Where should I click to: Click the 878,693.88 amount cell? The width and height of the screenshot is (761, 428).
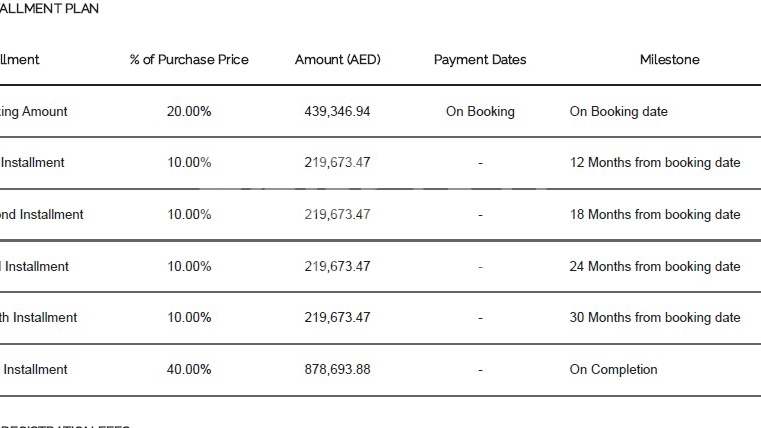click(337, 370)
